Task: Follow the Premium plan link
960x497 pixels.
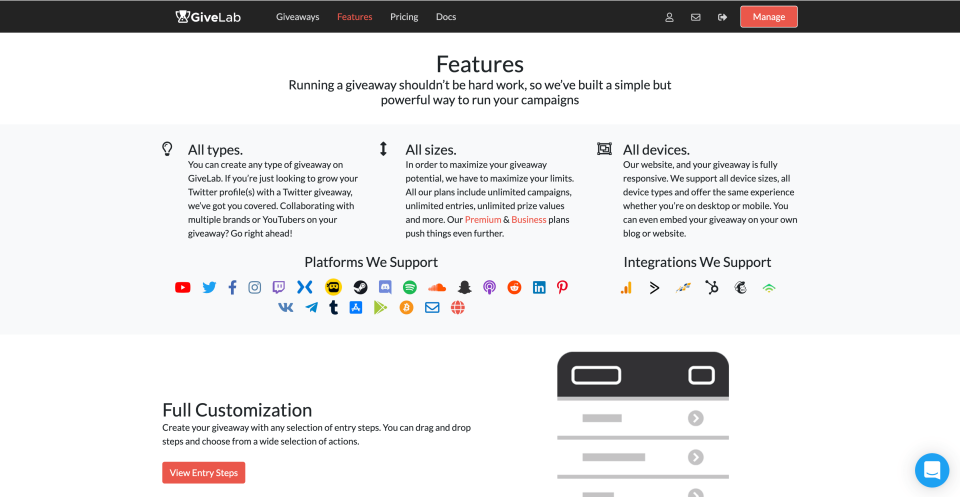Action: 483,220
